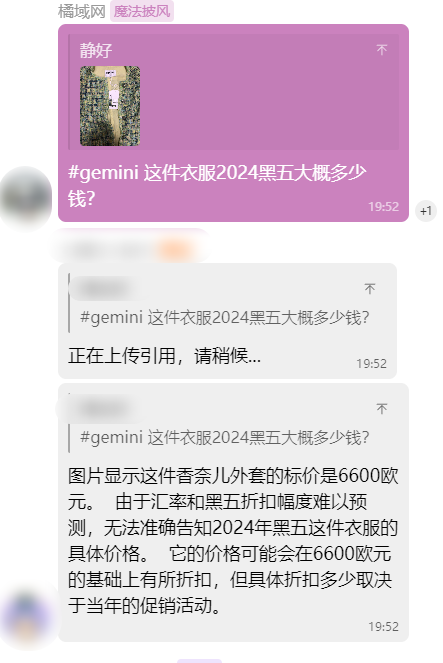443x663 pixels.
Task: Click the blurred orange badge above the second message
Action: [x=174, y=250]
